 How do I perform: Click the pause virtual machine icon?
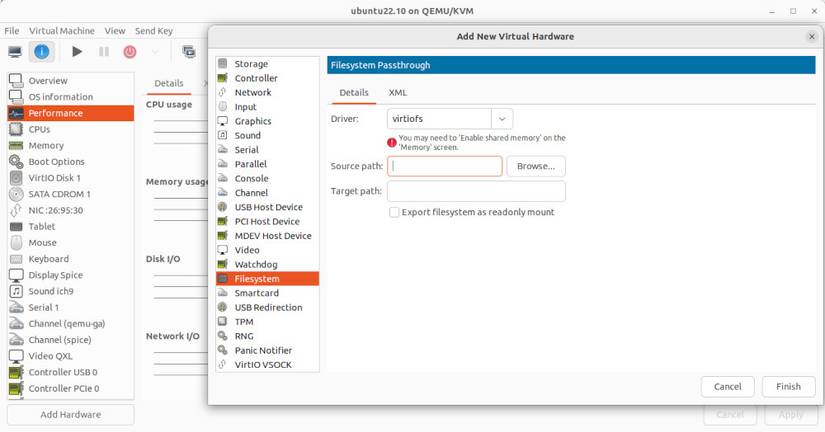point(104,52)
